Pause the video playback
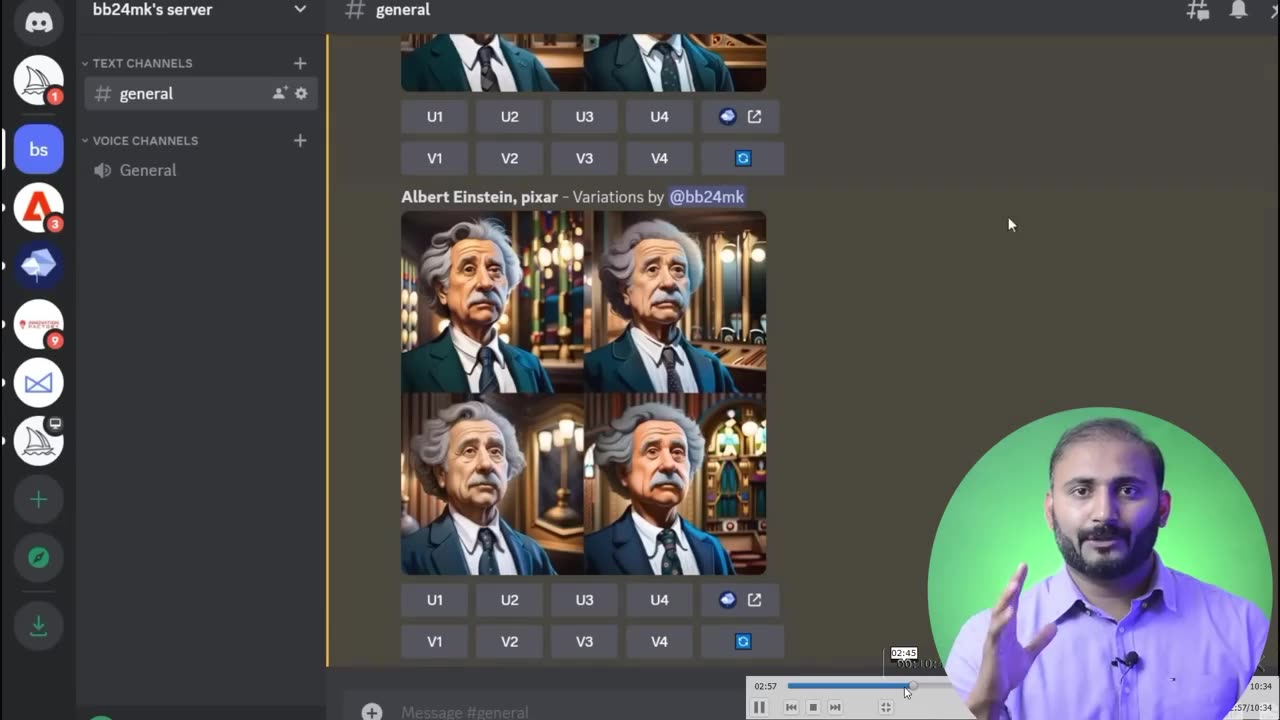This screenshot has width=1280, height=720. [759, 707]
